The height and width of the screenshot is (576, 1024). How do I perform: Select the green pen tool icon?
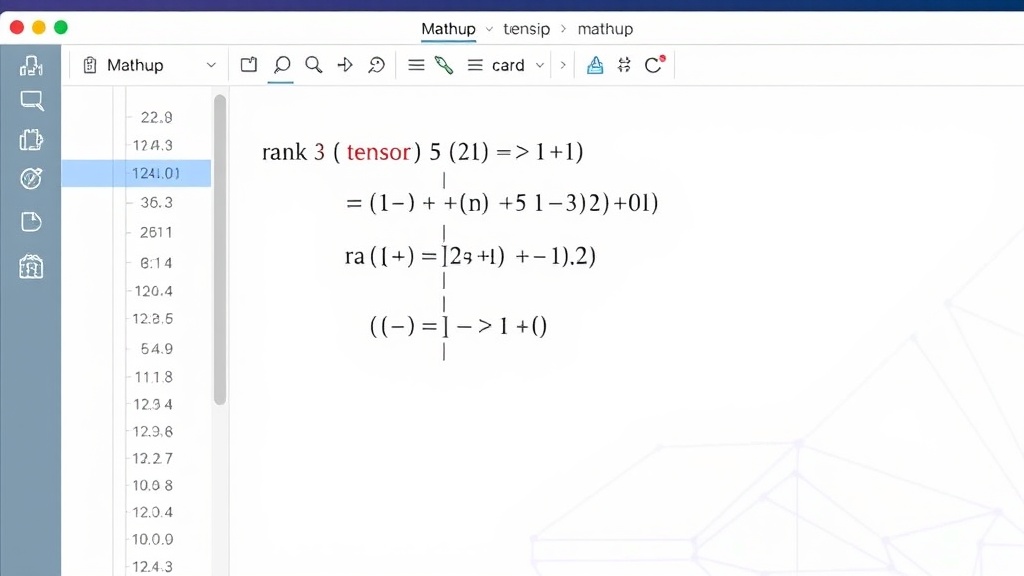(444, 65)
